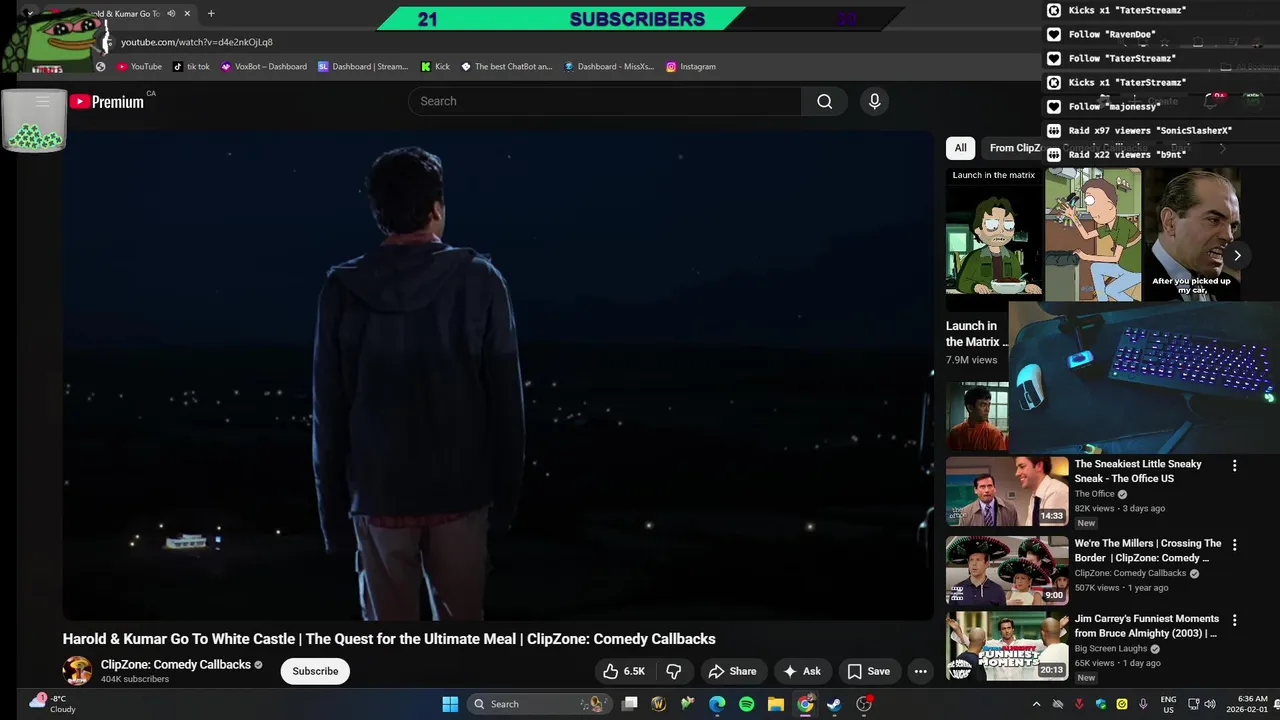Mute the tab via speaker icon

pos(171,14)
